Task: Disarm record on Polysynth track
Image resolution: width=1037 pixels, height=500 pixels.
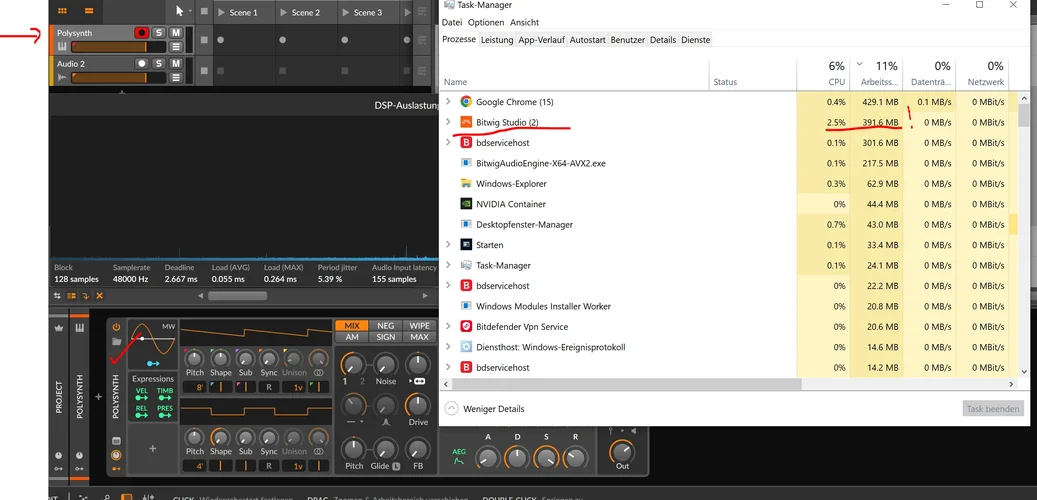Action: pyautogui.click(x=142, y=32)
